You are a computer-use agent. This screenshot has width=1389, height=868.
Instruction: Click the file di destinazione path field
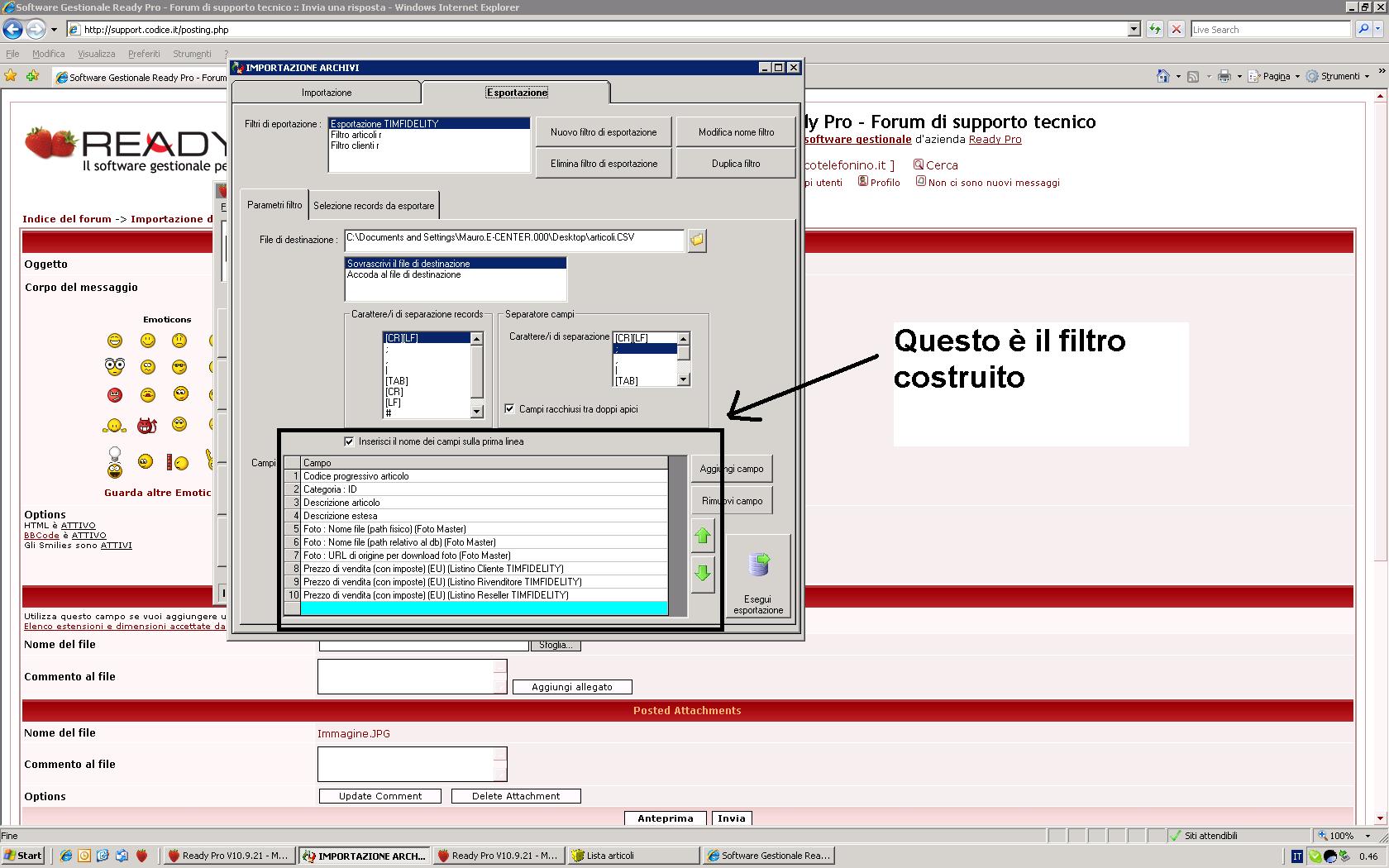(x=514, y=240)
